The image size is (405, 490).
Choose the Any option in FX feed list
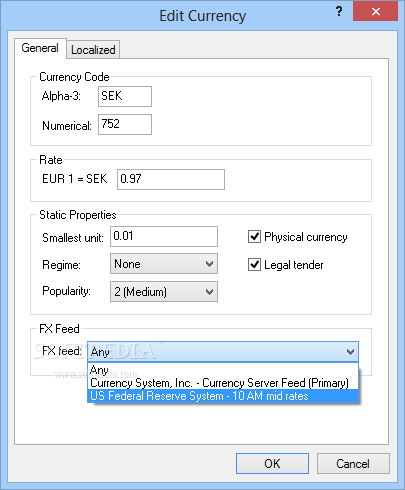pyautogui.click(x=223, y=370)
